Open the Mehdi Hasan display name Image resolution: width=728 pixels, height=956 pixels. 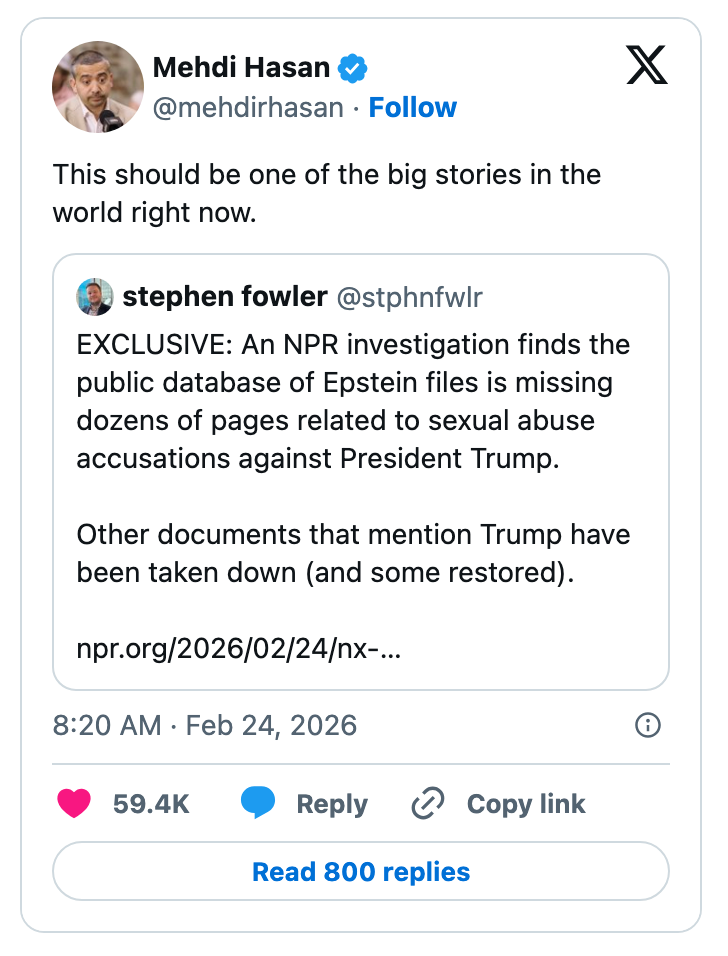(241, 67)
